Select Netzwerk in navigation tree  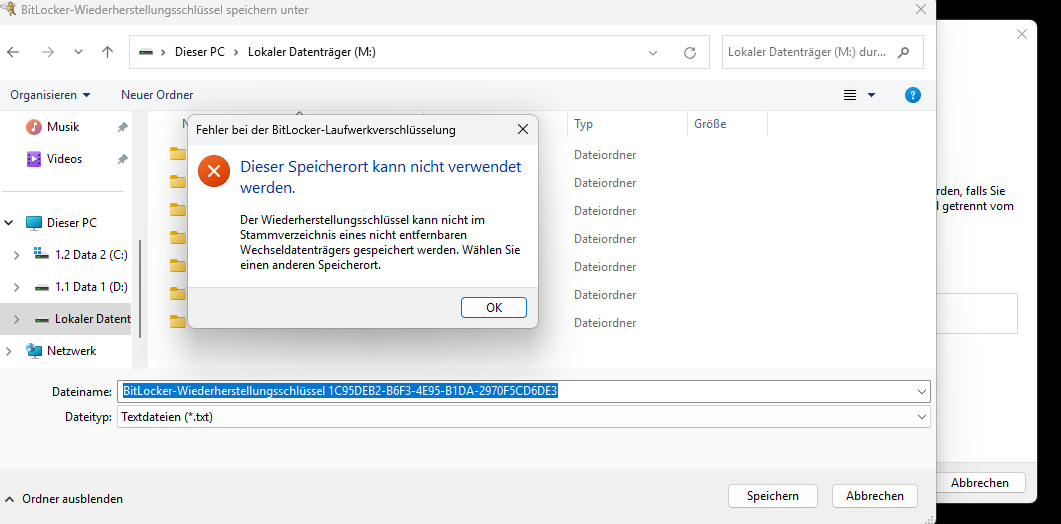[71, 351]
